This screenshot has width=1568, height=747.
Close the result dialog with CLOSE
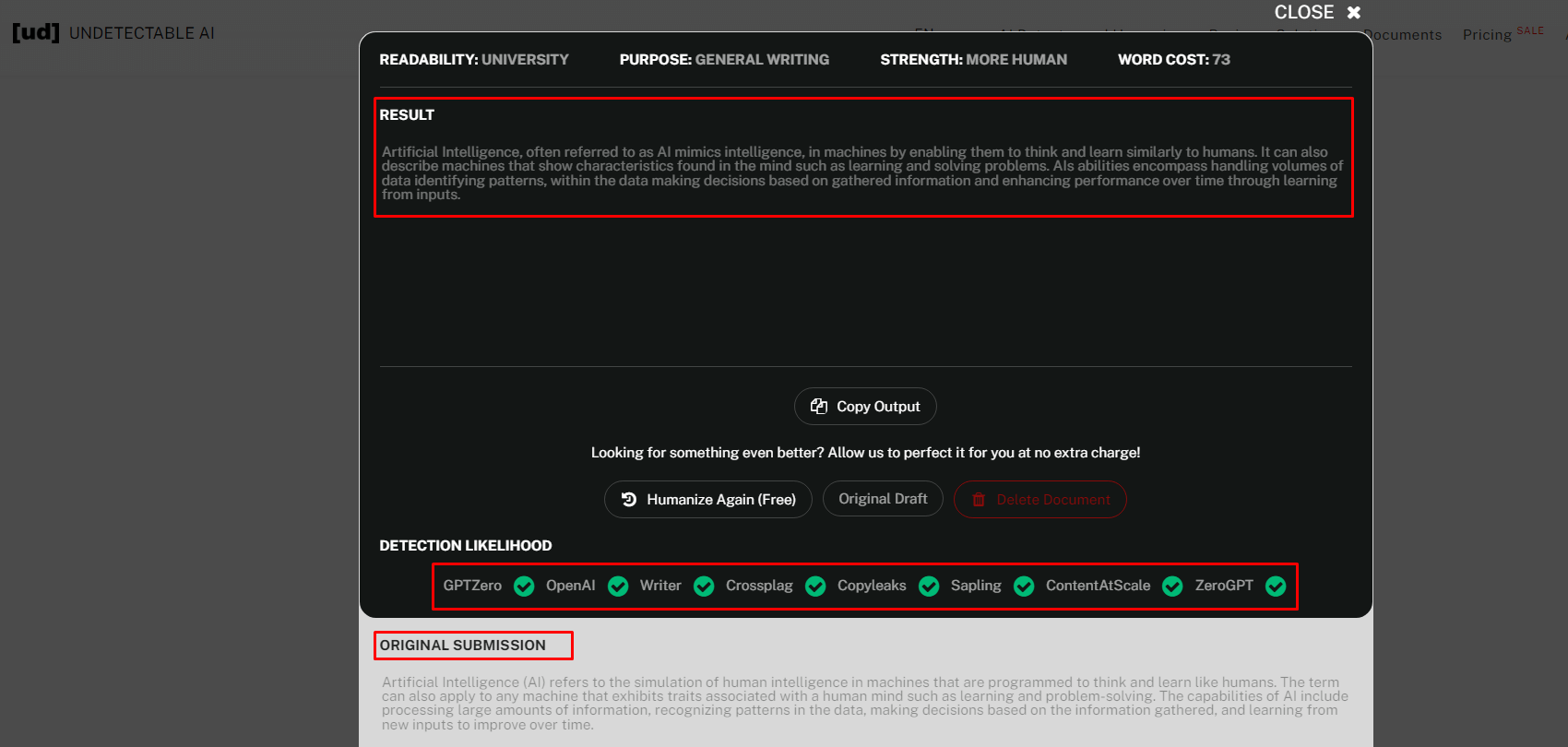[x=1317, y=13]
